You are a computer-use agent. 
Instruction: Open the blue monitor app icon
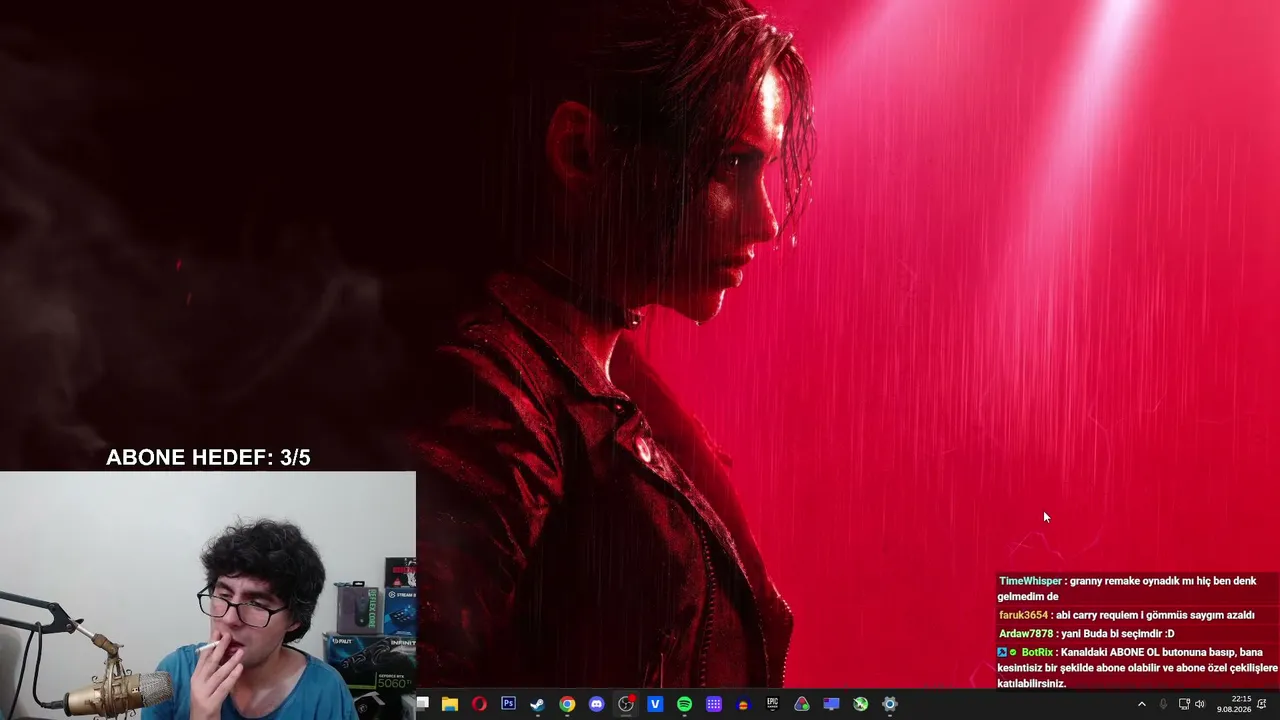coord(831,704)
